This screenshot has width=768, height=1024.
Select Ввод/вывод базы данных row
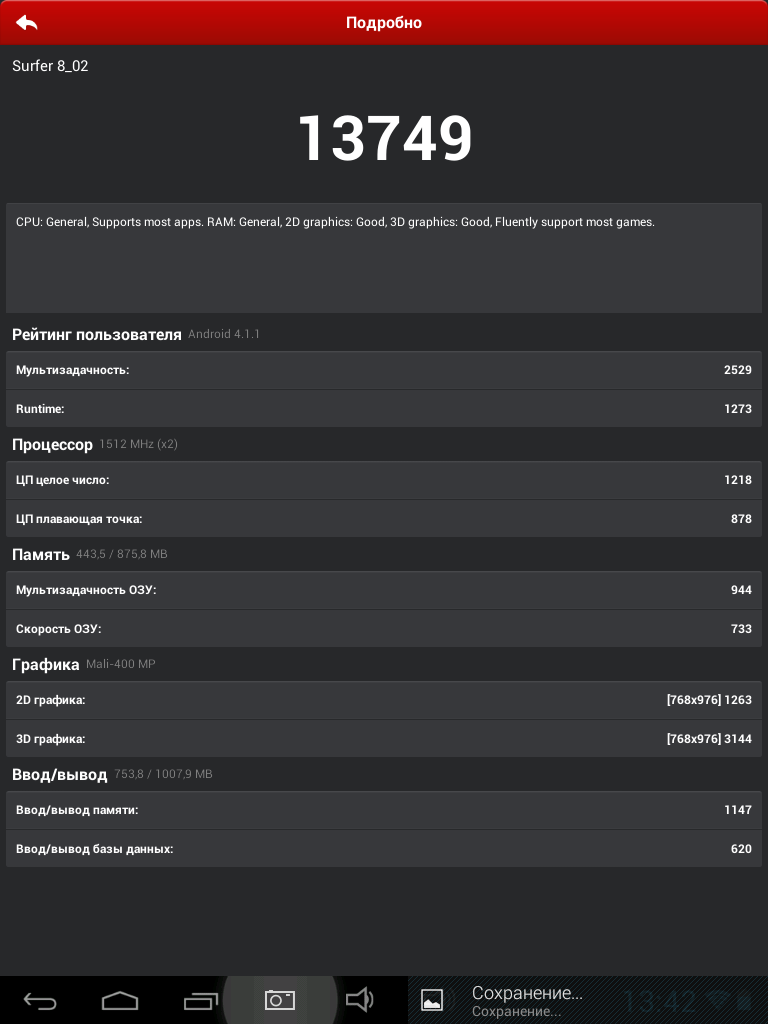384,848
